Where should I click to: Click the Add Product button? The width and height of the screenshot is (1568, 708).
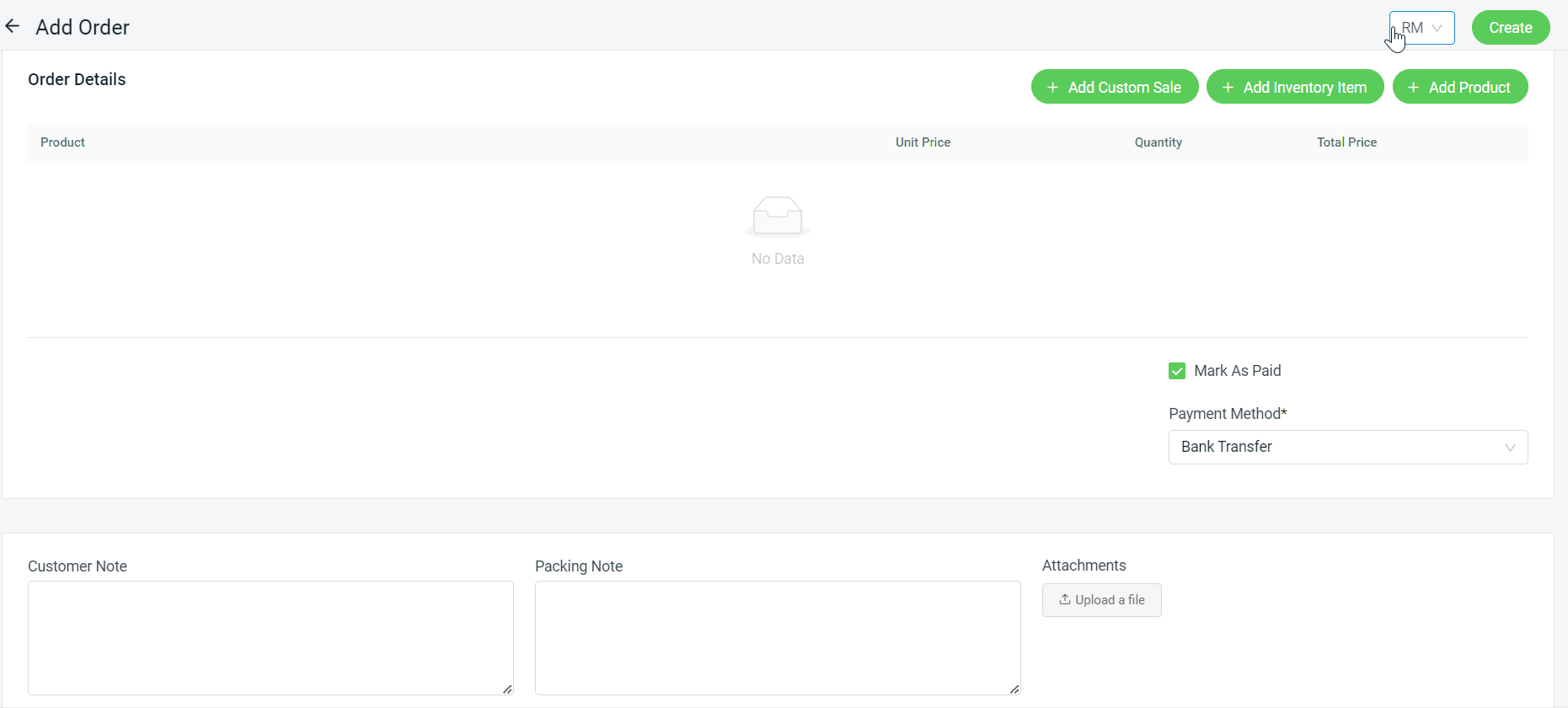point(1459,88)
